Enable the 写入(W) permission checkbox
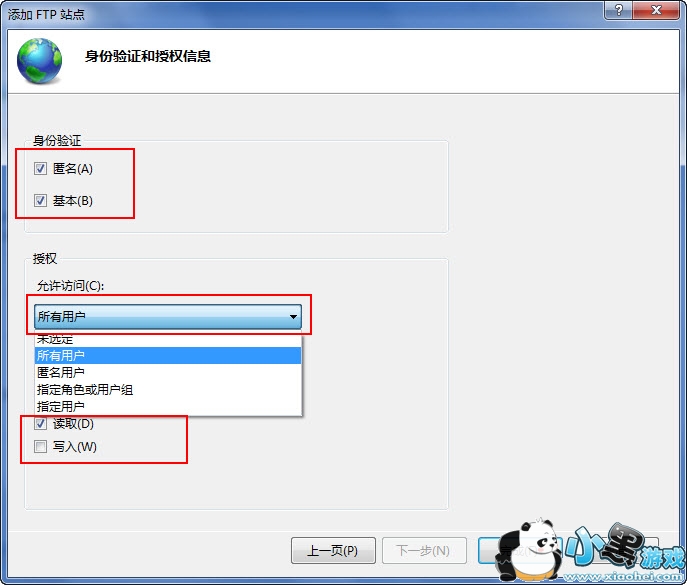The width and height of the screenshot is (687, 585). click(x=40, y=447)
